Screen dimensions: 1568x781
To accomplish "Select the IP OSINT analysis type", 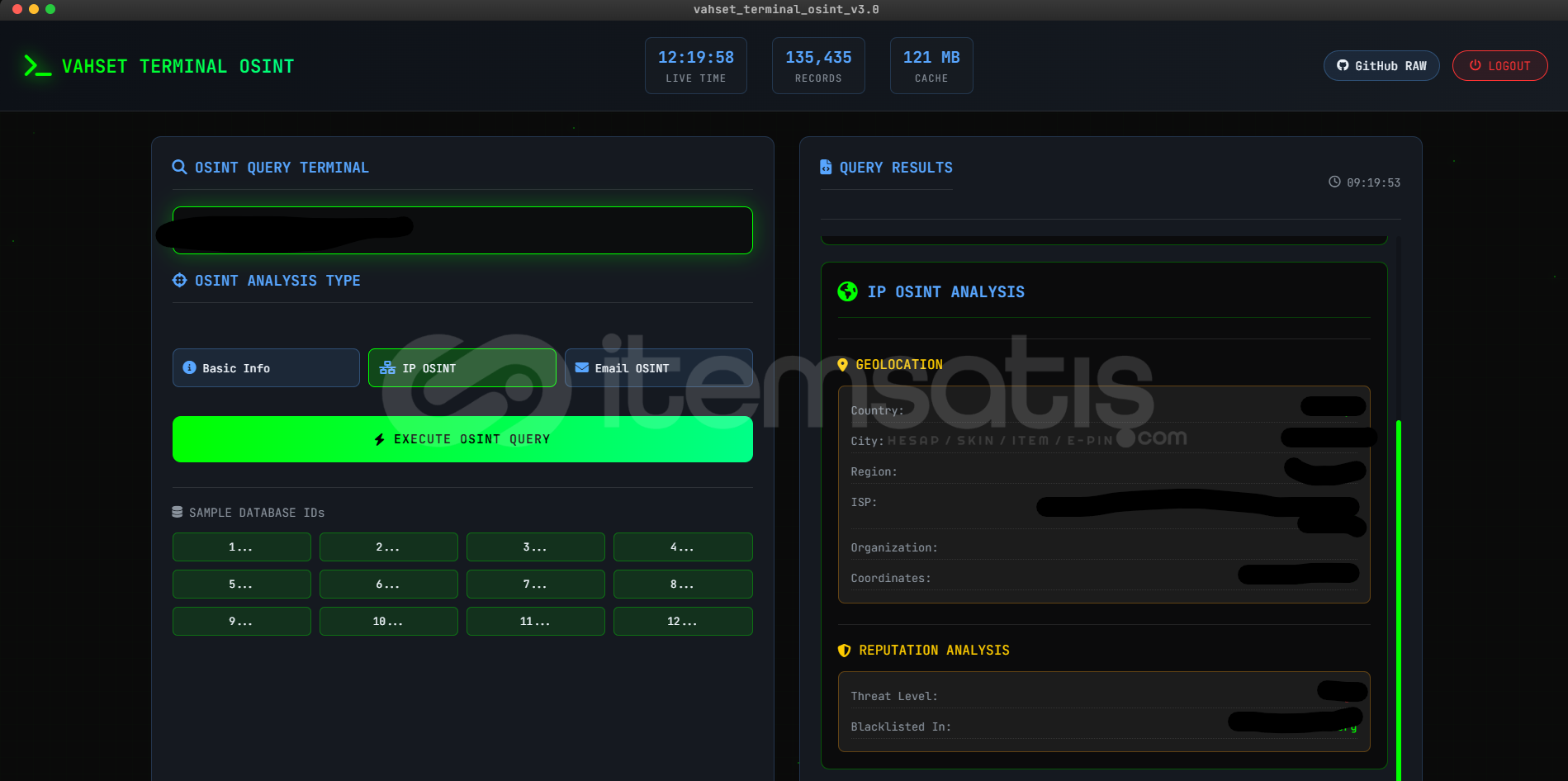I will (462, 367).
